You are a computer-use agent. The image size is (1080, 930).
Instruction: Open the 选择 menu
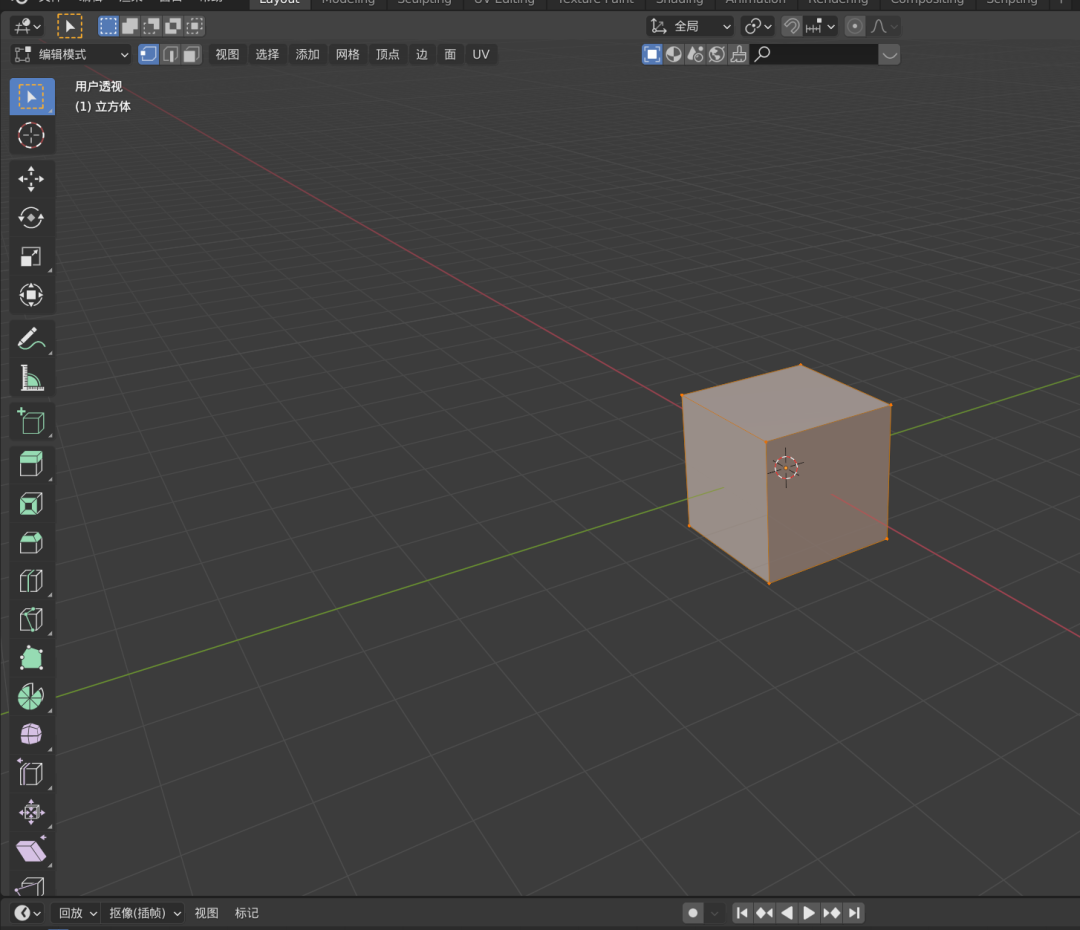coord(267,54)
